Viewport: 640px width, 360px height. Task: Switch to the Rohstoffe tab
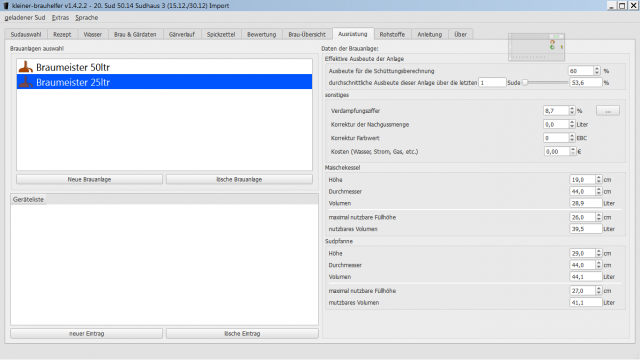[392, 34]
